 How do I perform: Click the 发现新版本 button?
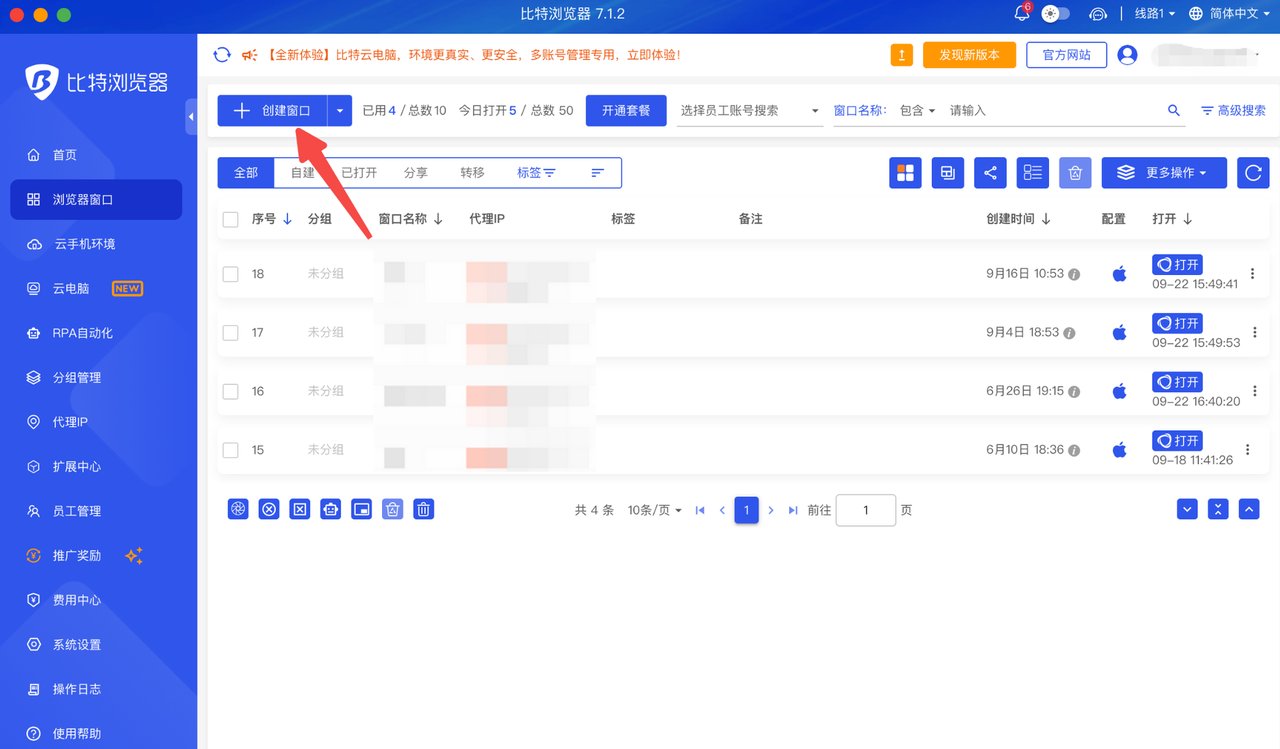click(x=969, y=55)
